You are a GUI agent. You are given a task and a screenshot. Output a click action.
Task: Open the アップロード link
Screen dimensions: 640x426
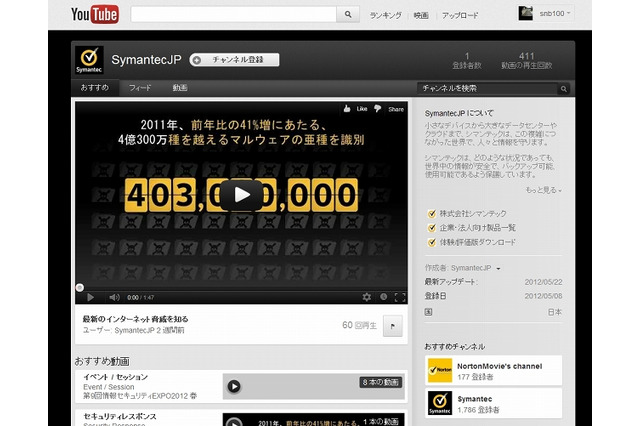460,16
